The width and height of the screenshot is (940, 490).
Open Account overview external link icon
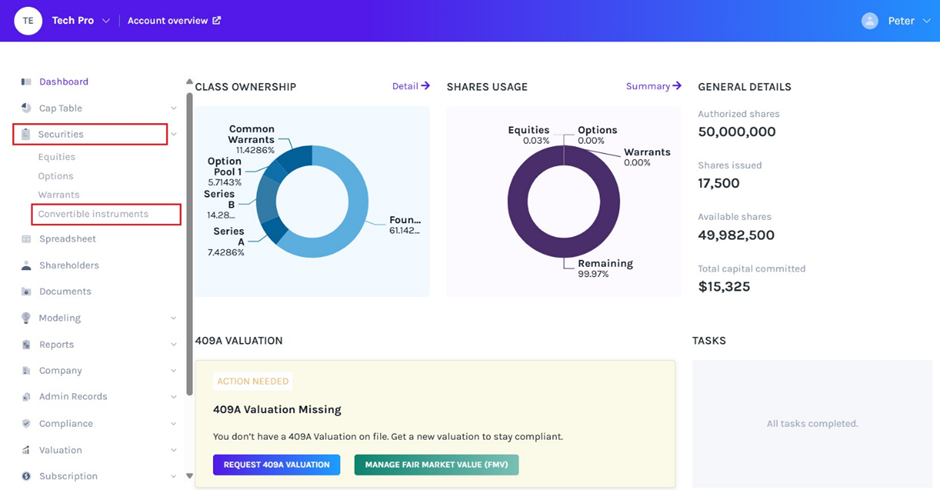pos(217,21)
